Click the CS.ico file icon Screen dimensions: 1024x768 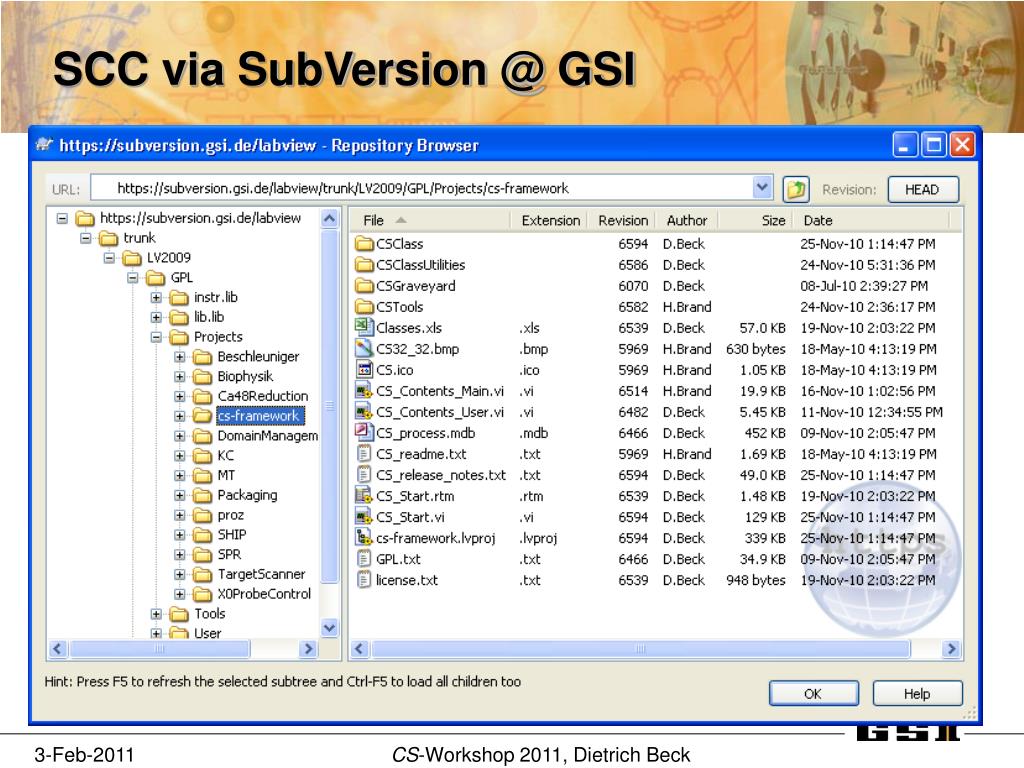[364, 369]
